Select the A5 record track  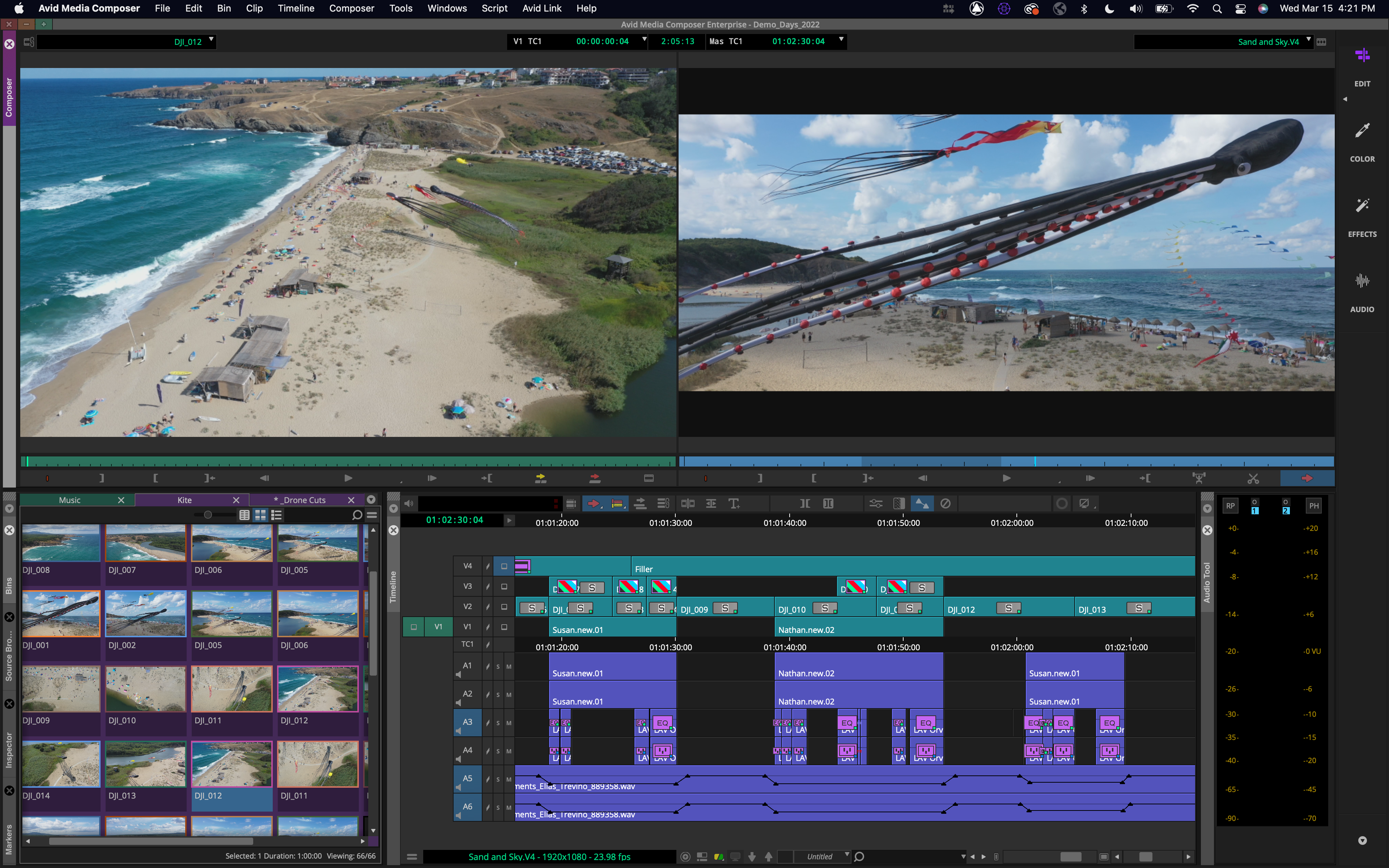point(467,778)
